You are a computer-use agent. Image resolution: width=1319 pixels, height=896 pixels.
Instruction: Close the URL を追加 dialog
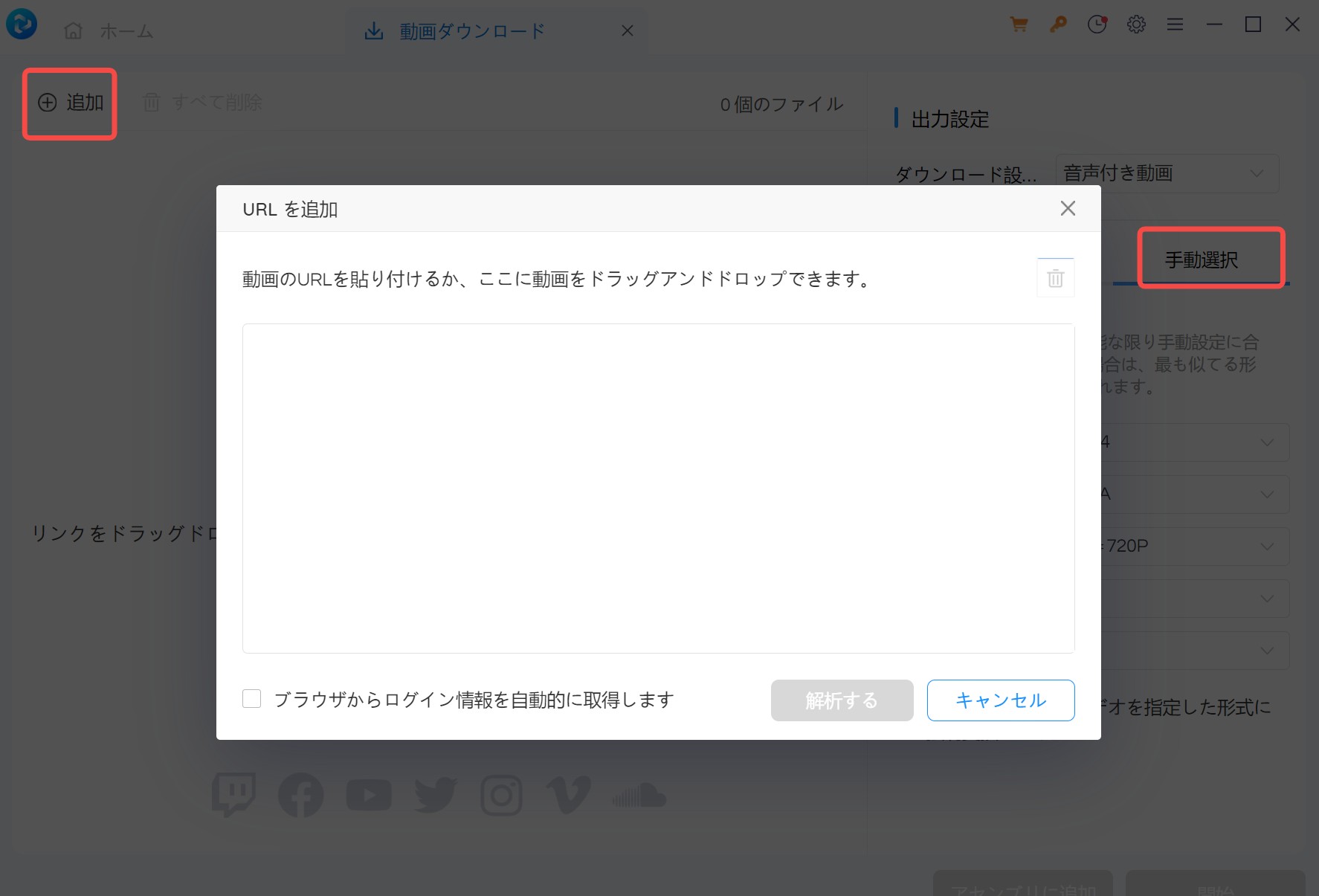click(1068, 208)
